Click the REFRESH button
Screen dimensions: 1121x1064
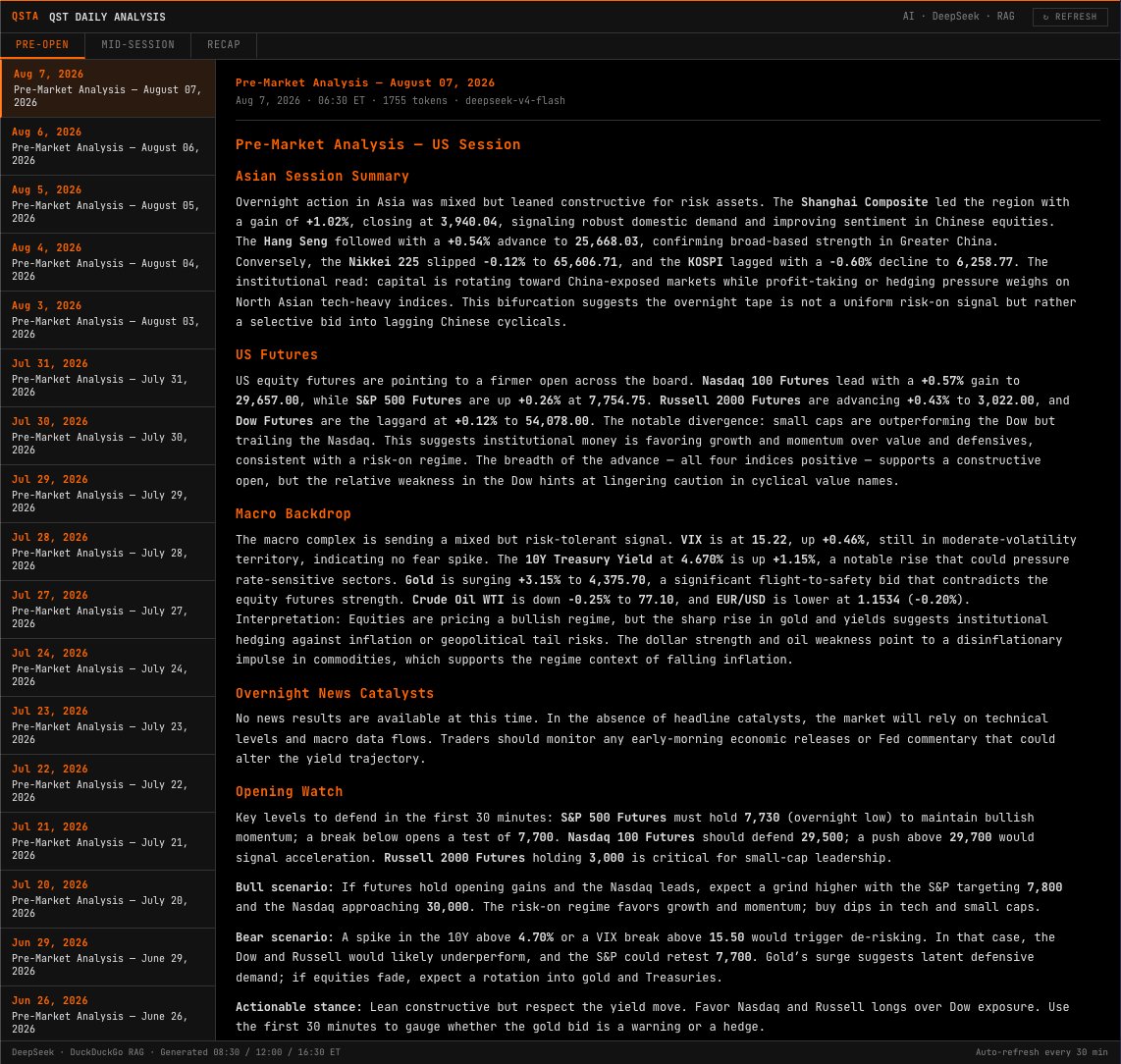(x=1070, y=17)
